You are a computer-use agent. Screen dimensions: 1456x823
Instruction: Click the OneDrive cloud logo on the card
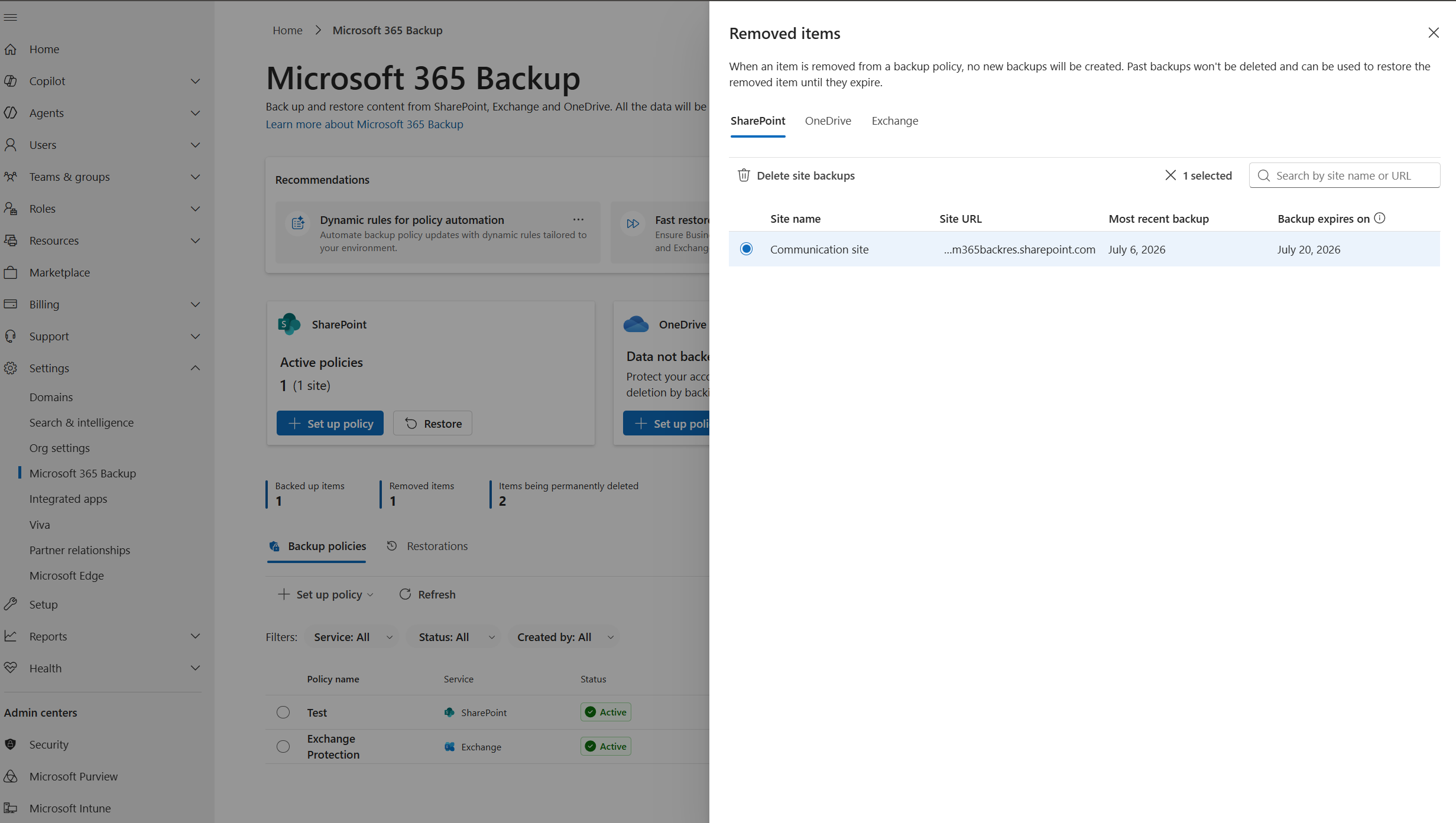point(636,324)
